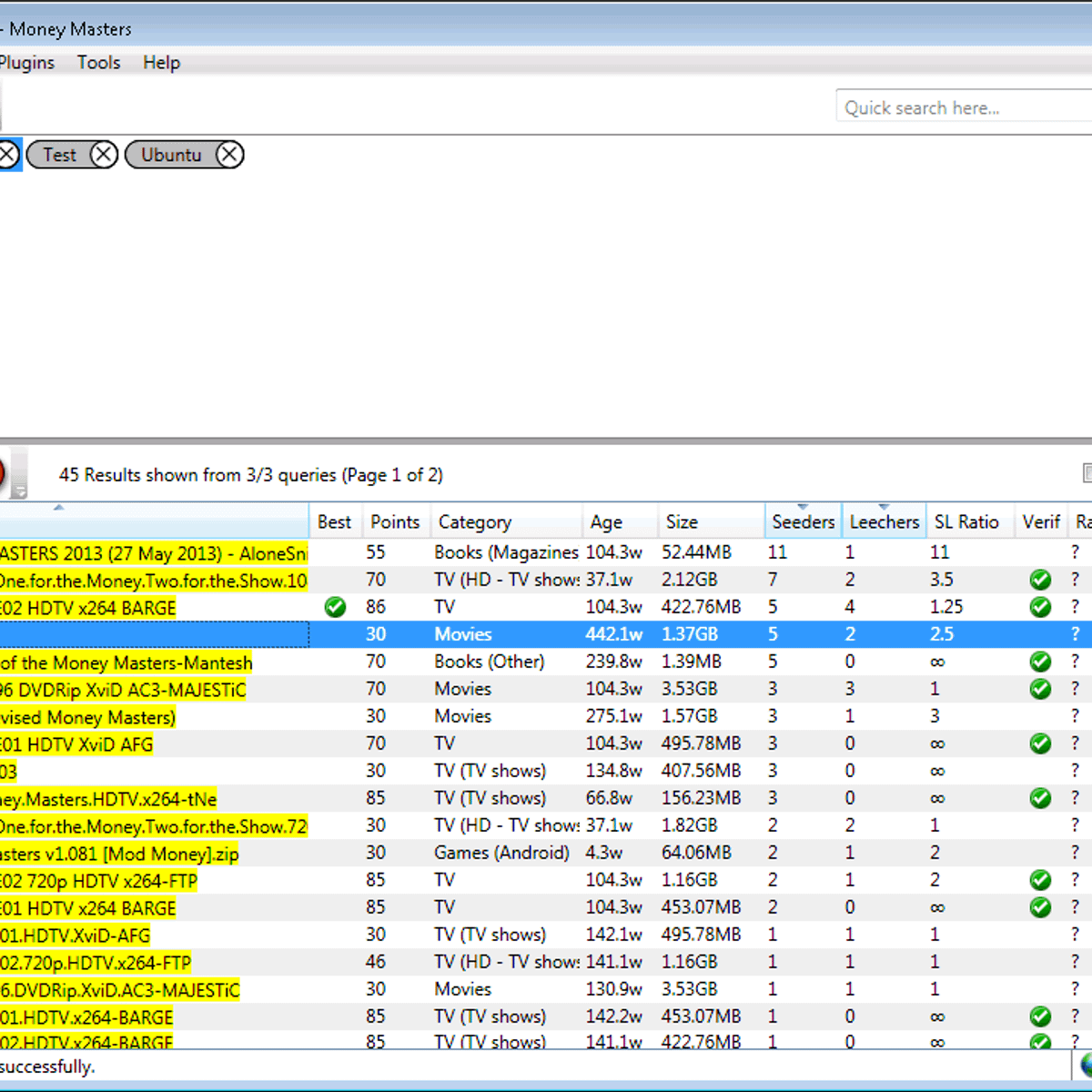Sort results by the Leechers column
Image resolution: width=1092 pixels, height=1092 pixels.
884,522
